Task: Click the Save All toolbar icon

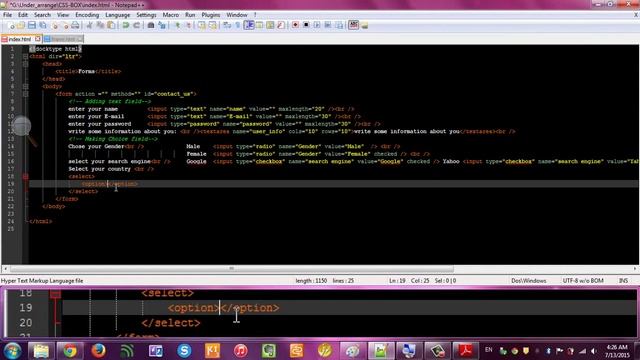Action: click(x=42, y=25)
